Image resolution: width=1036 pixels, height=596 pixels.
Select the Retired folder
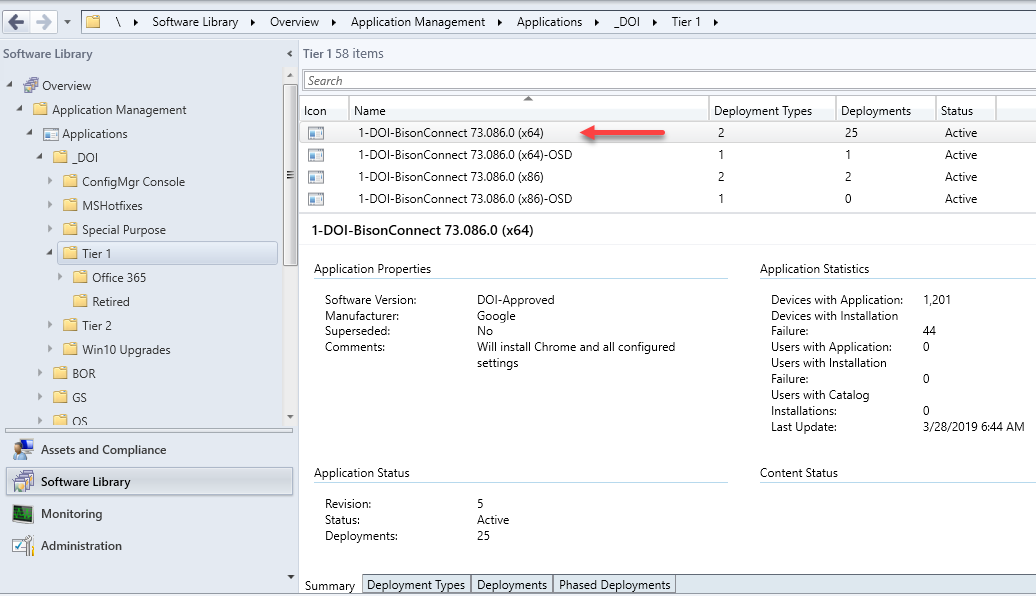pos(102,301)
